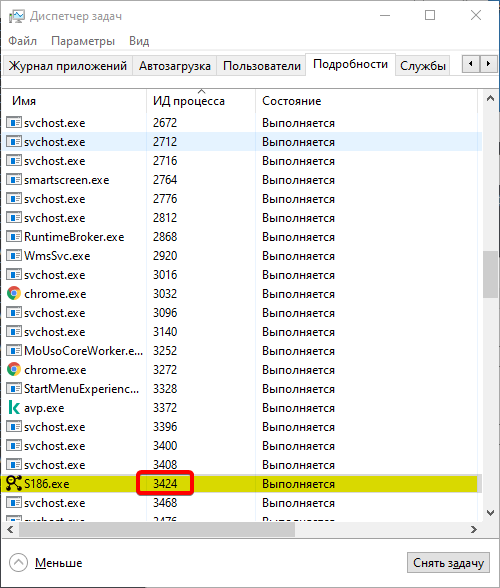Collapse view with the Меньше arrow icon
The height and width of the screenshot is (588, 500).
[x=18, y=563]
